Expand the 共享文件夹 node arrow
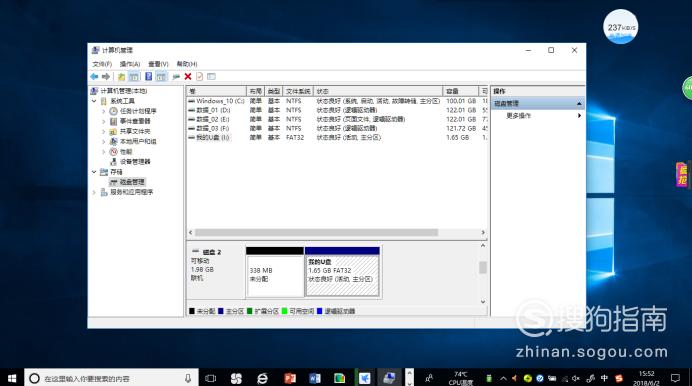The width and height of the screenshot is (692, 386). click(104, 131)
